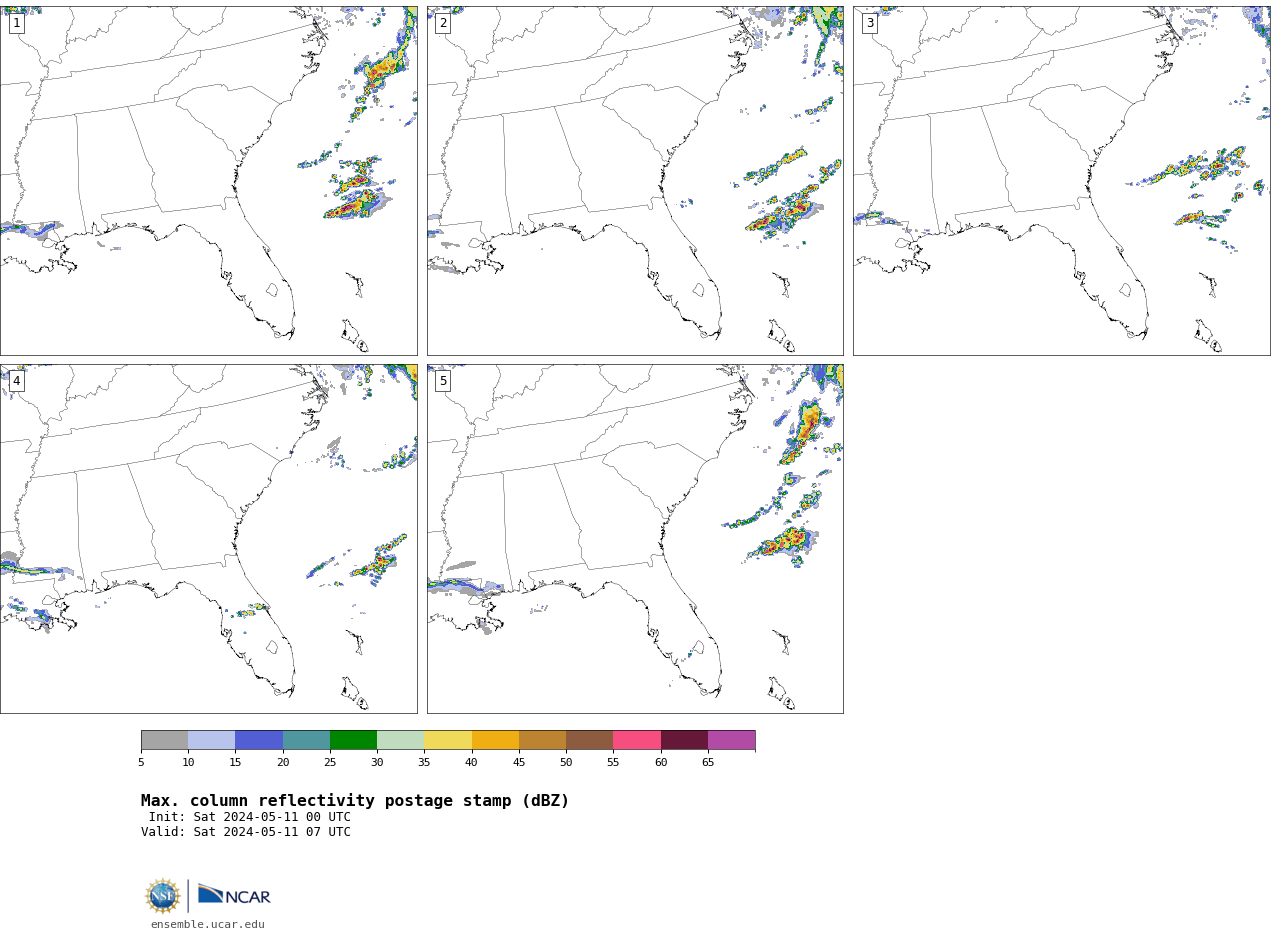Open ensemble member 1 postage stamp map

(208, 181)
